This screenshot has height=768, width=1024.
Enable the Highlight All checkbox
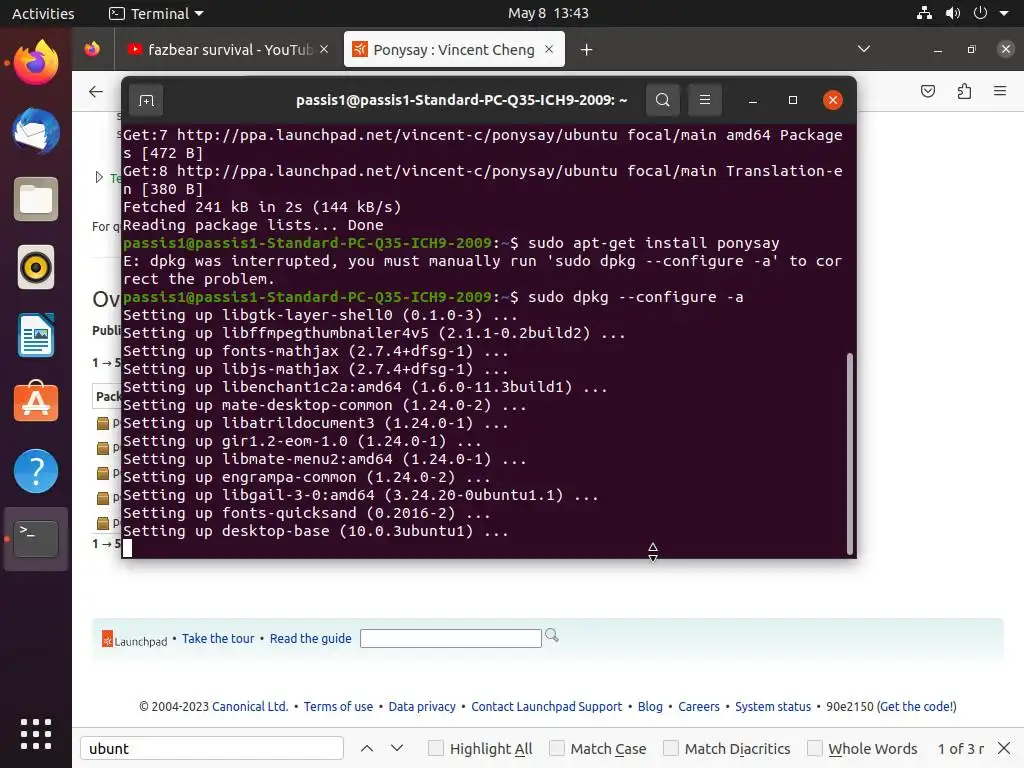click(x=436, y=748)
